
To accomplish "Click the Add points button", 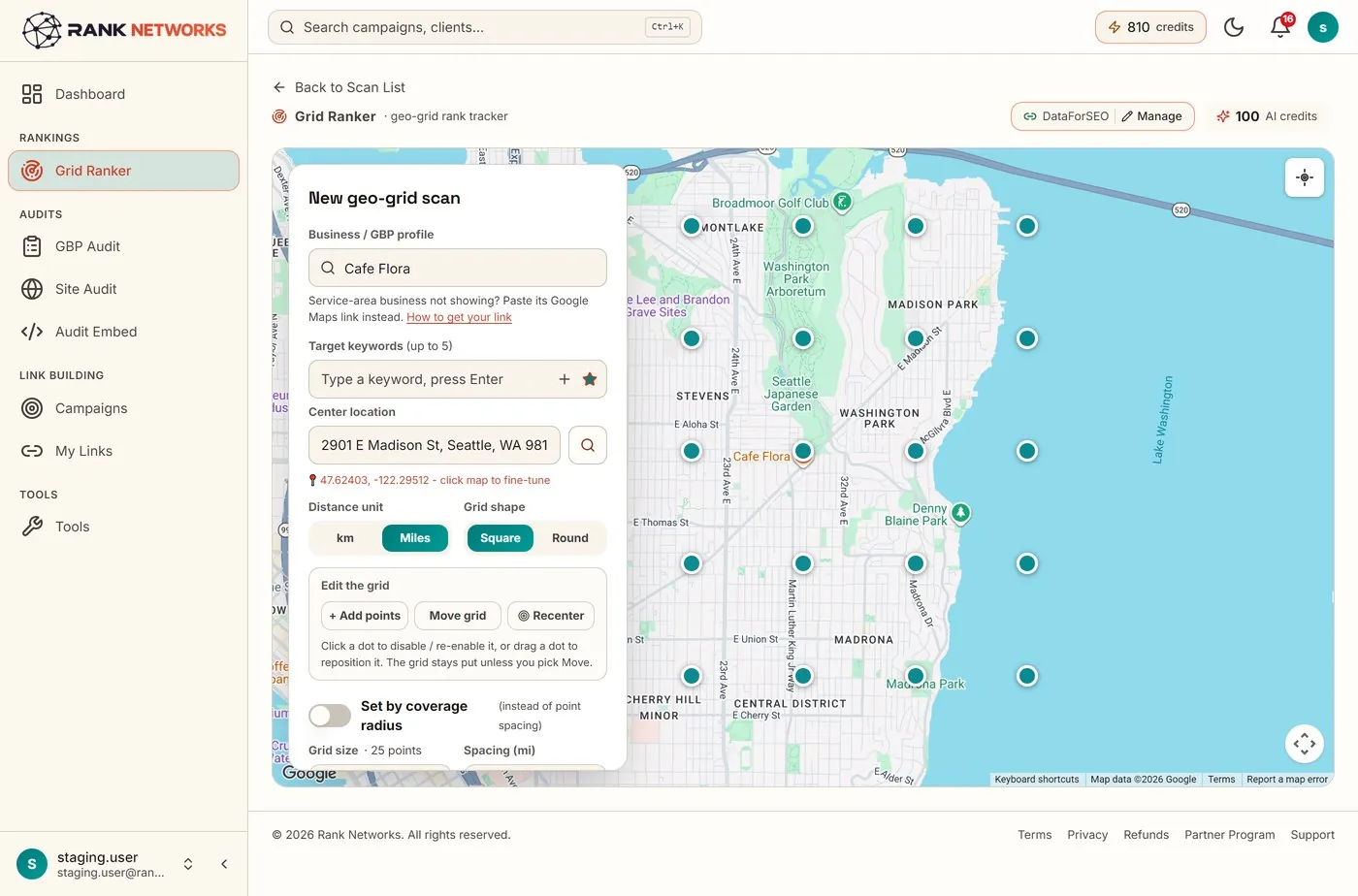I will click(x=365, y=616).
